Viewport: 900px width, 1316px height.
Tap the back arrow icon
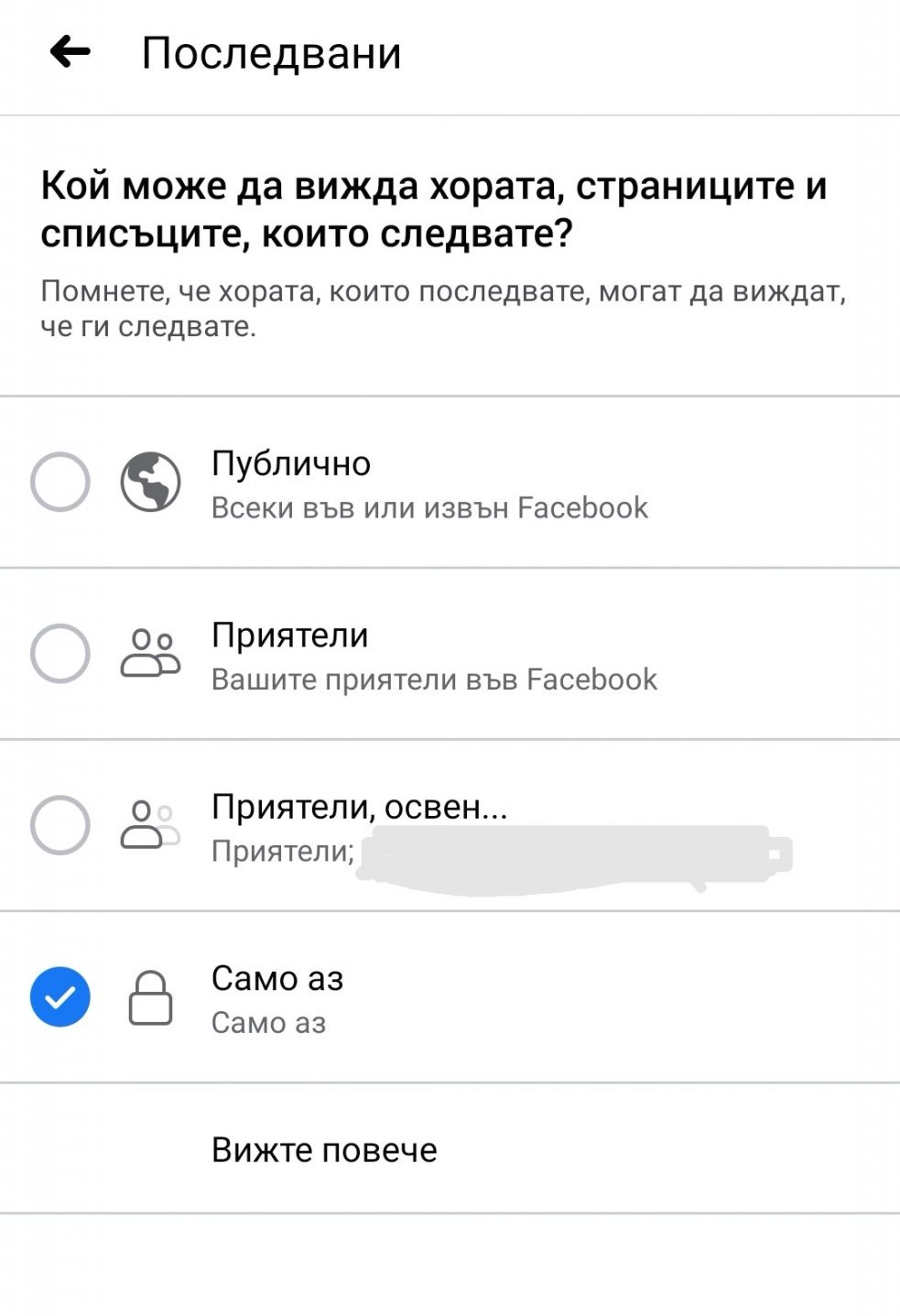70,52
